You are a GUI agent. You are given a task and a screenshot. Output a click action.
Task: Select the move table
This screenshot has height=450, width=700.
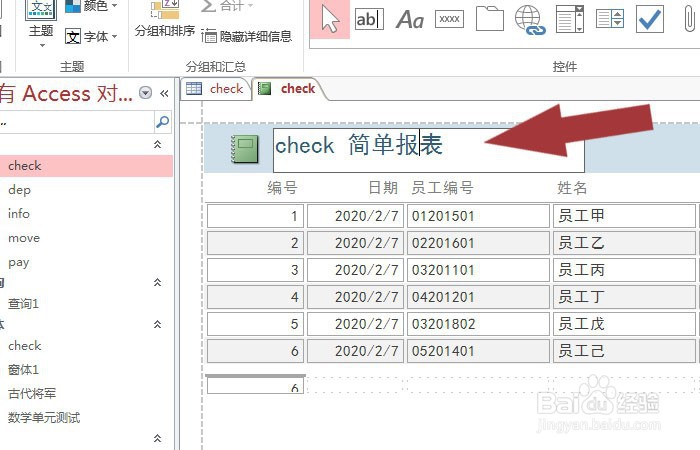click(86, 238)
